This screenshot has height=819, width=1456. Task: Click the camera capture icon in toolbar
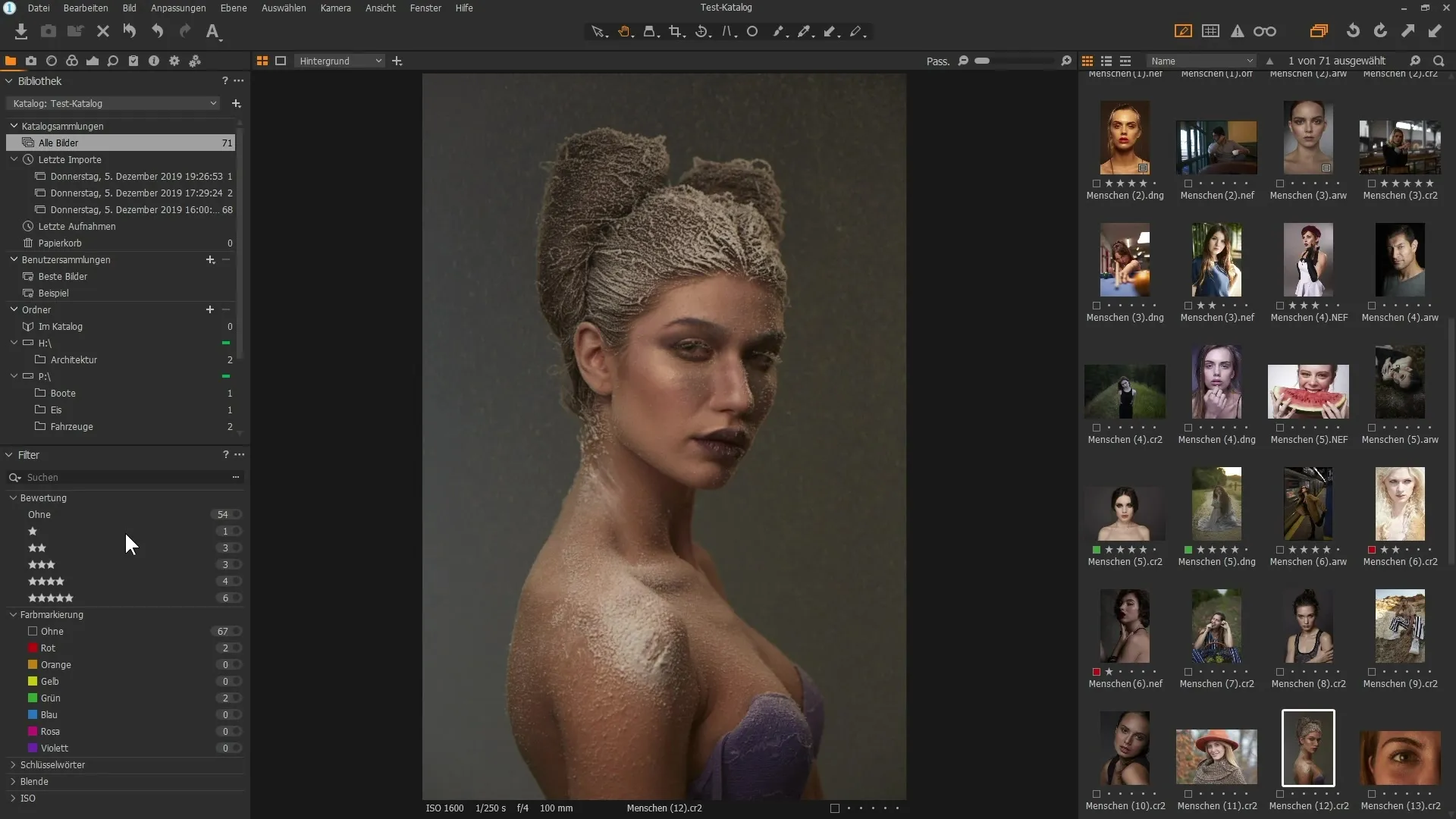click(49, 31)
